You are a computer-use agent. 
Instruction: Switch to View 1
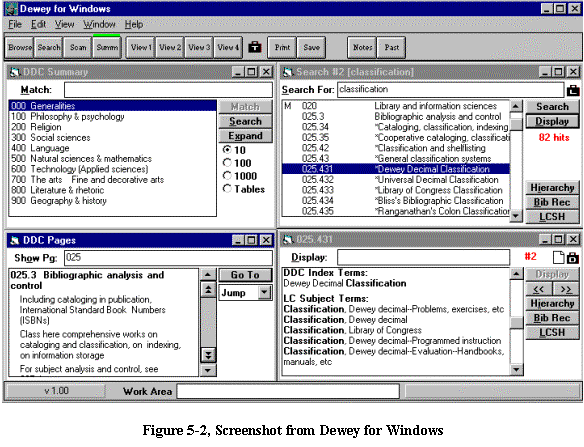point(141,48)
